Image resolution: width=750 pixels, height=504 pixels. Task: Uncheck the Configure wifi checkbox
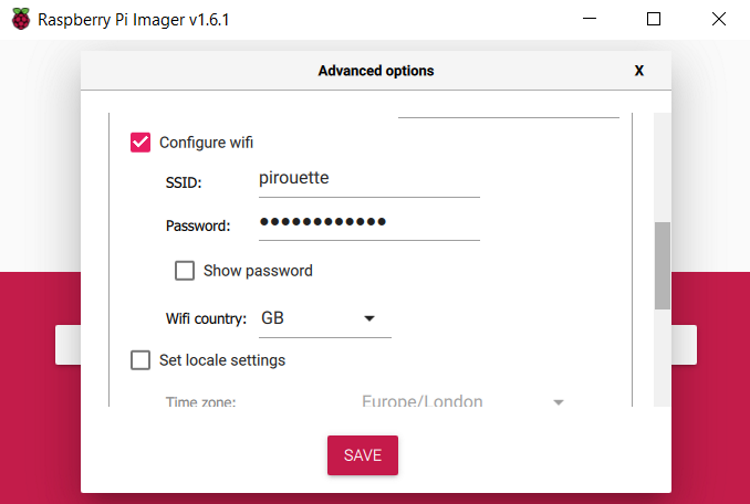pos(141,142)
